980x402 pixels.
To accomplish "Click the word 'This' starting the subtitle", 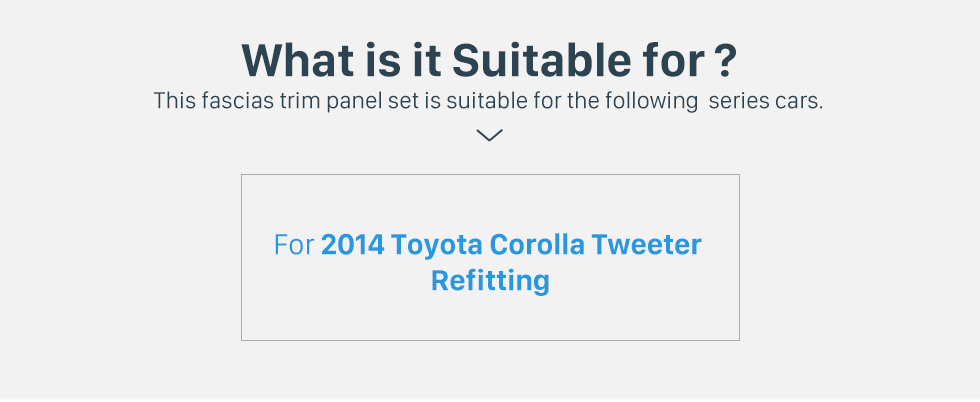I will coord(174,101).
